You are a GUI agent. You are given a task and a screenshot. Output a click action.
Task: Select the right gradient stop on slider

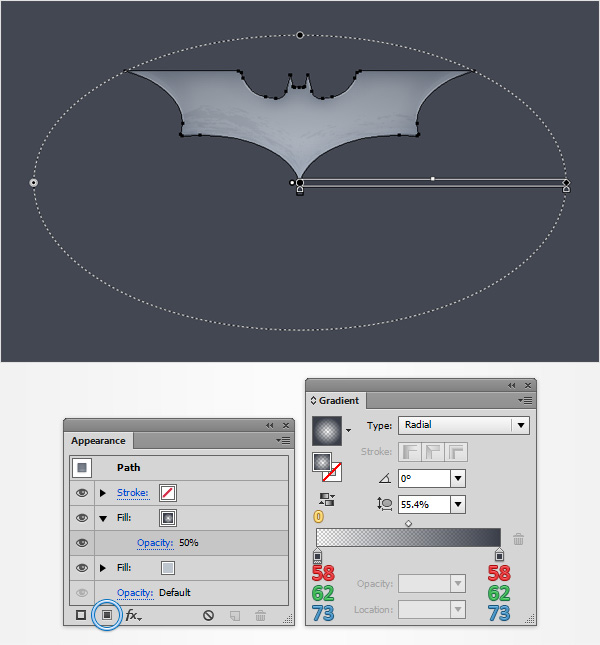pos(499,555)
